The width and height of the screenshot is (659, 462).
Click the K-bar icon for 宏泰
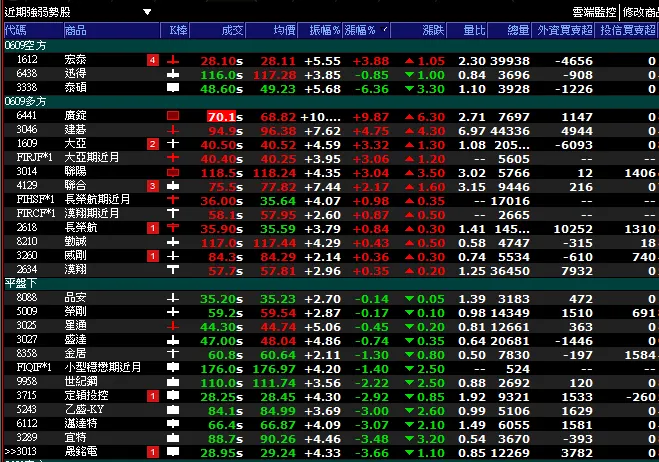[x=173, y=61]
